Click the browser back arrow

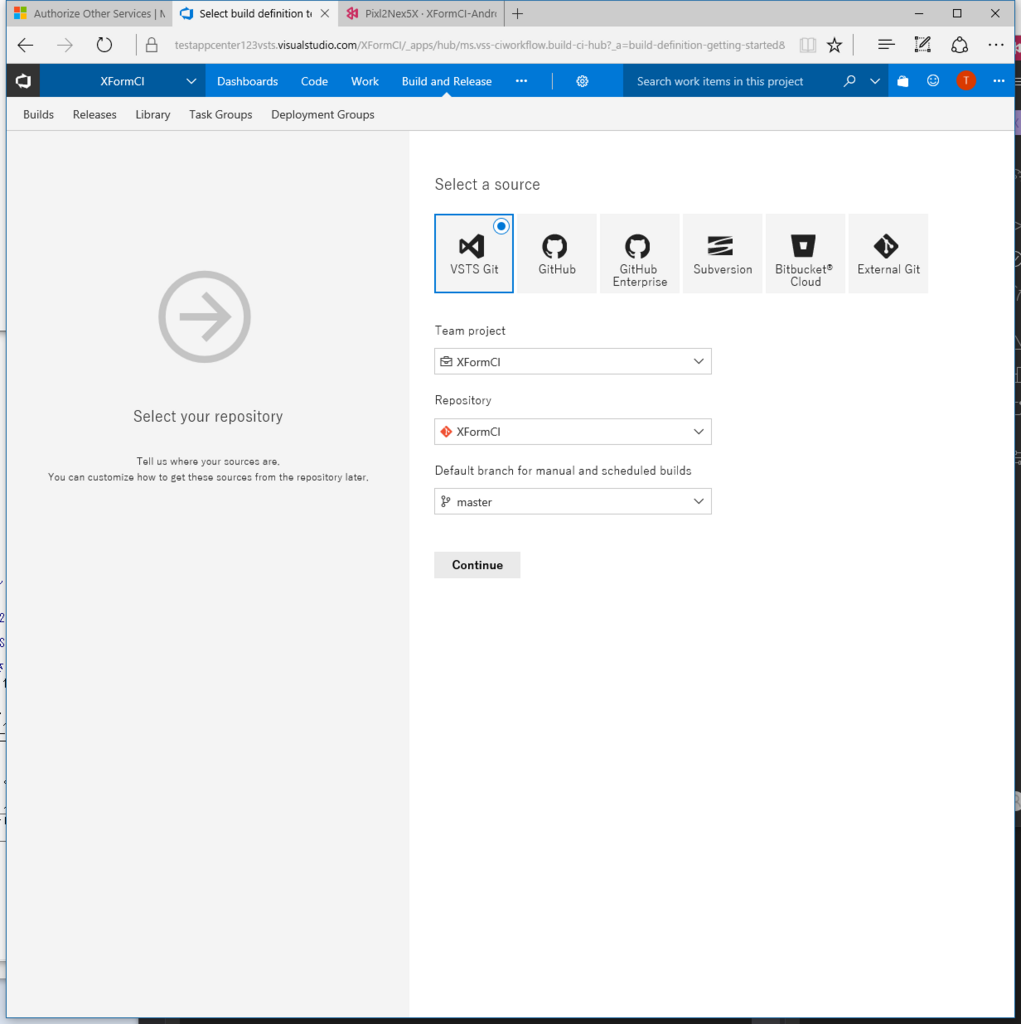click(25, 45)
